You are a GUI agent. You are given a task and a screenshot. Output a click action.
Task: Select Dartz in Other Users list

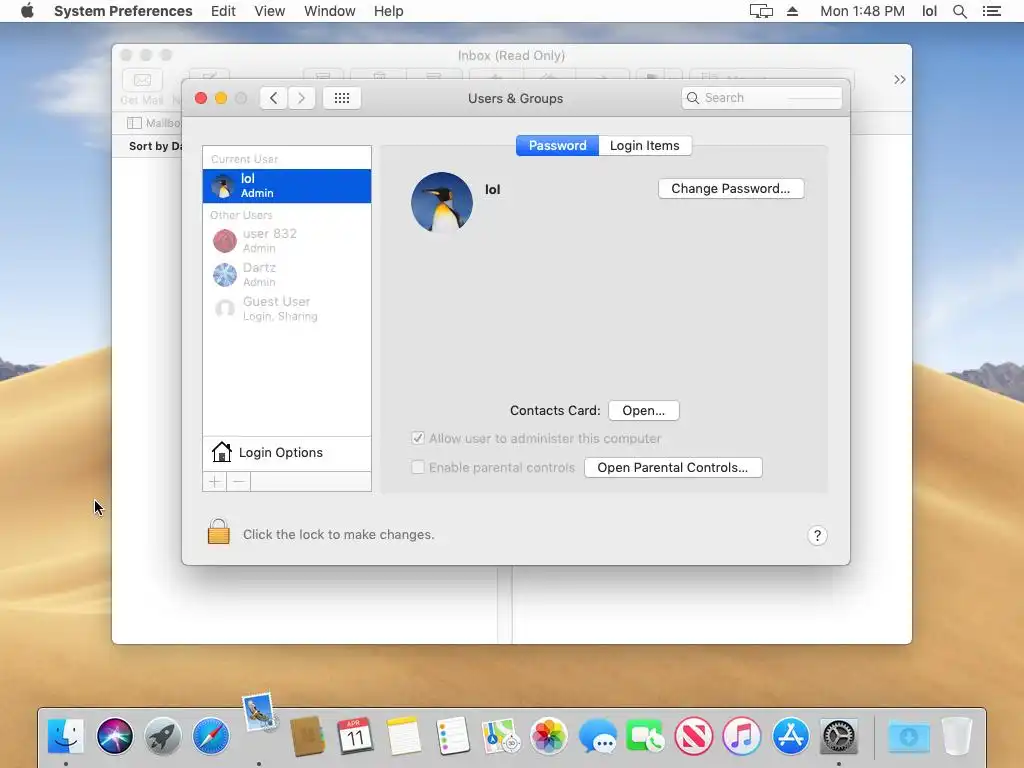(287, 274)
